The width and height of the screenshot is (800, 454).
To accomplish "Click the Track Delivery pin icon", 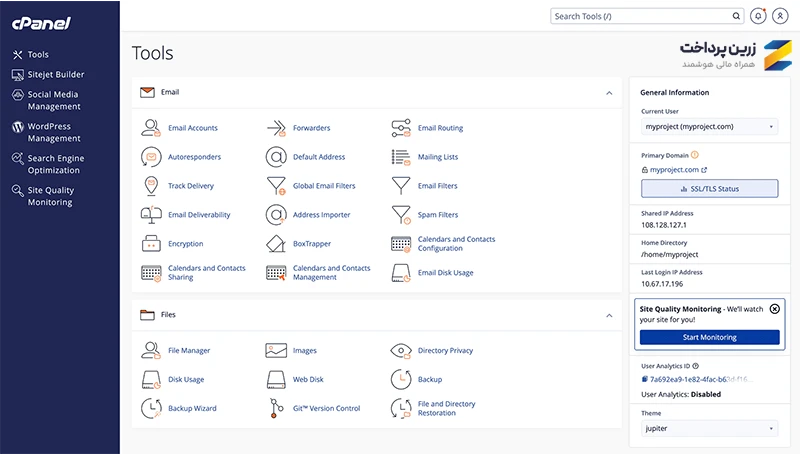I will 151,186.
